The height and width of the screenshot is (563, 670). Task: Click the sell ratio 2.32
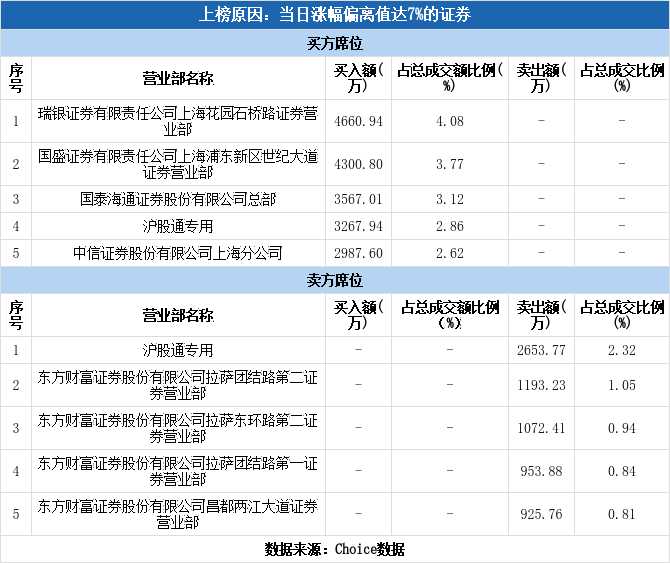622,350
